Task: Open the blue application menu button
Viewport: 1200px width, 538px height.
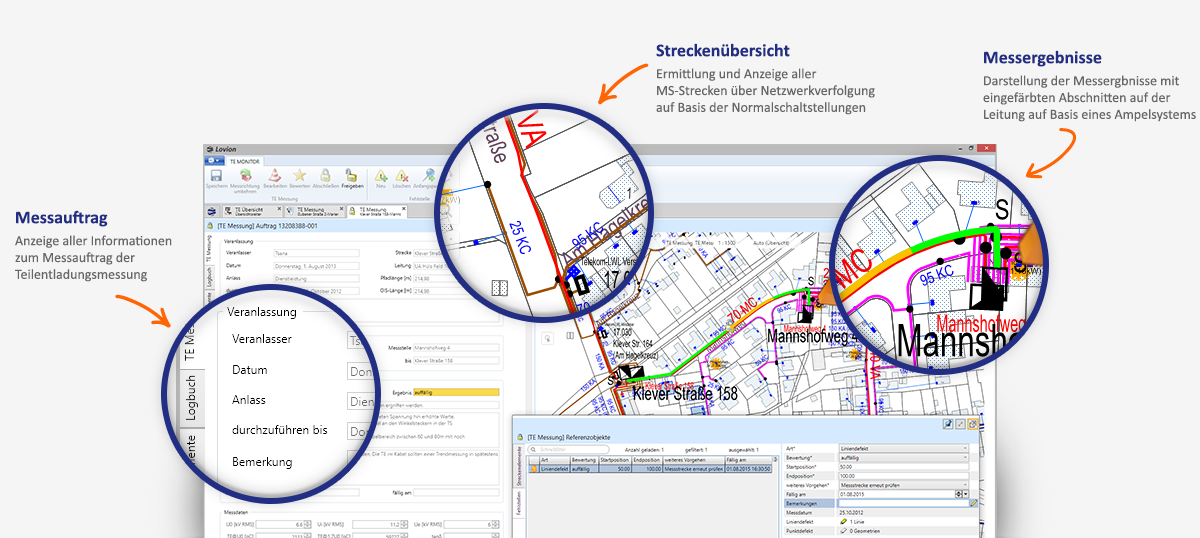Action: point(214,160)
